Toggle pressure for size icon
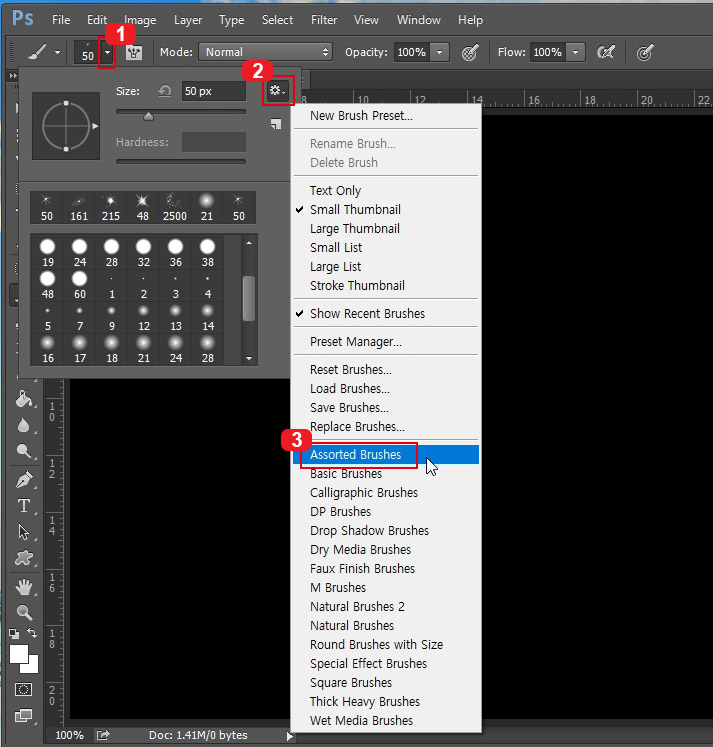This screenshot has width=713, height=747. coord(644,52)
